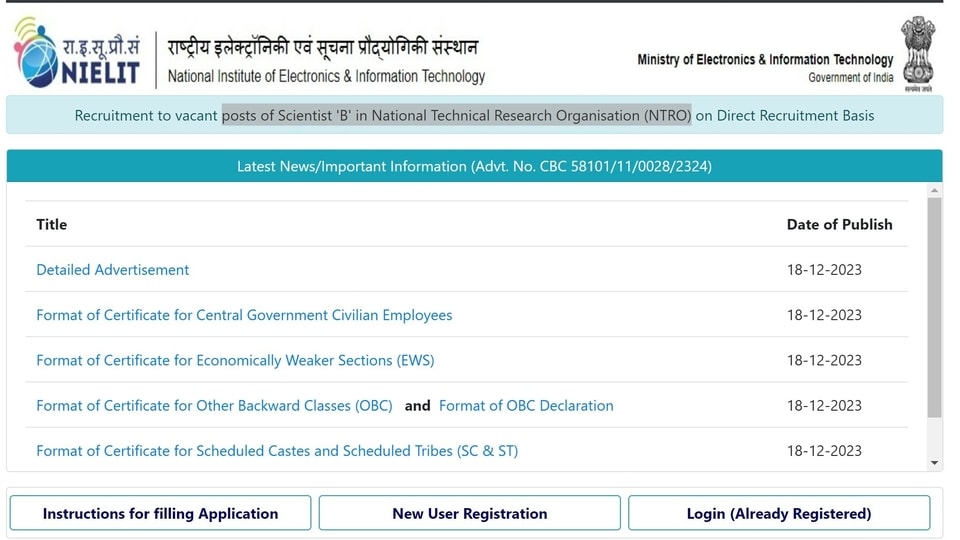Click the Scientist 'B' recruitment banner text
This screenshot has width=960, height=540.
[x=474, y=115]
